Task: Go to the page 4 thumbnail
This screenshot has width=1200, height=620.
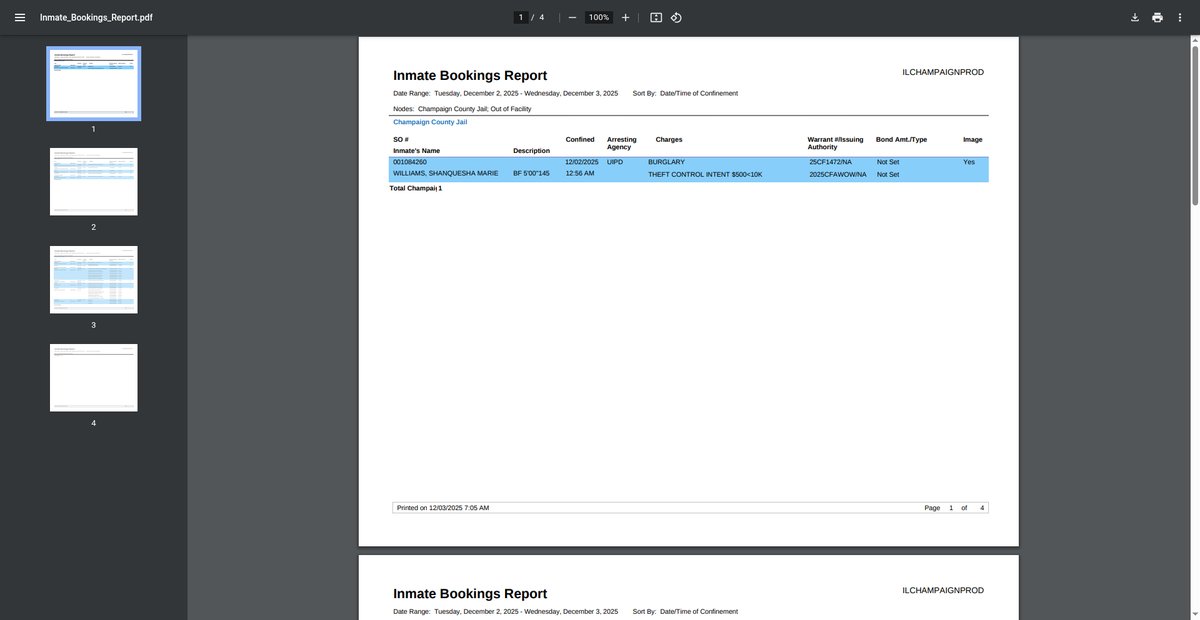Action: coord(94,377)
